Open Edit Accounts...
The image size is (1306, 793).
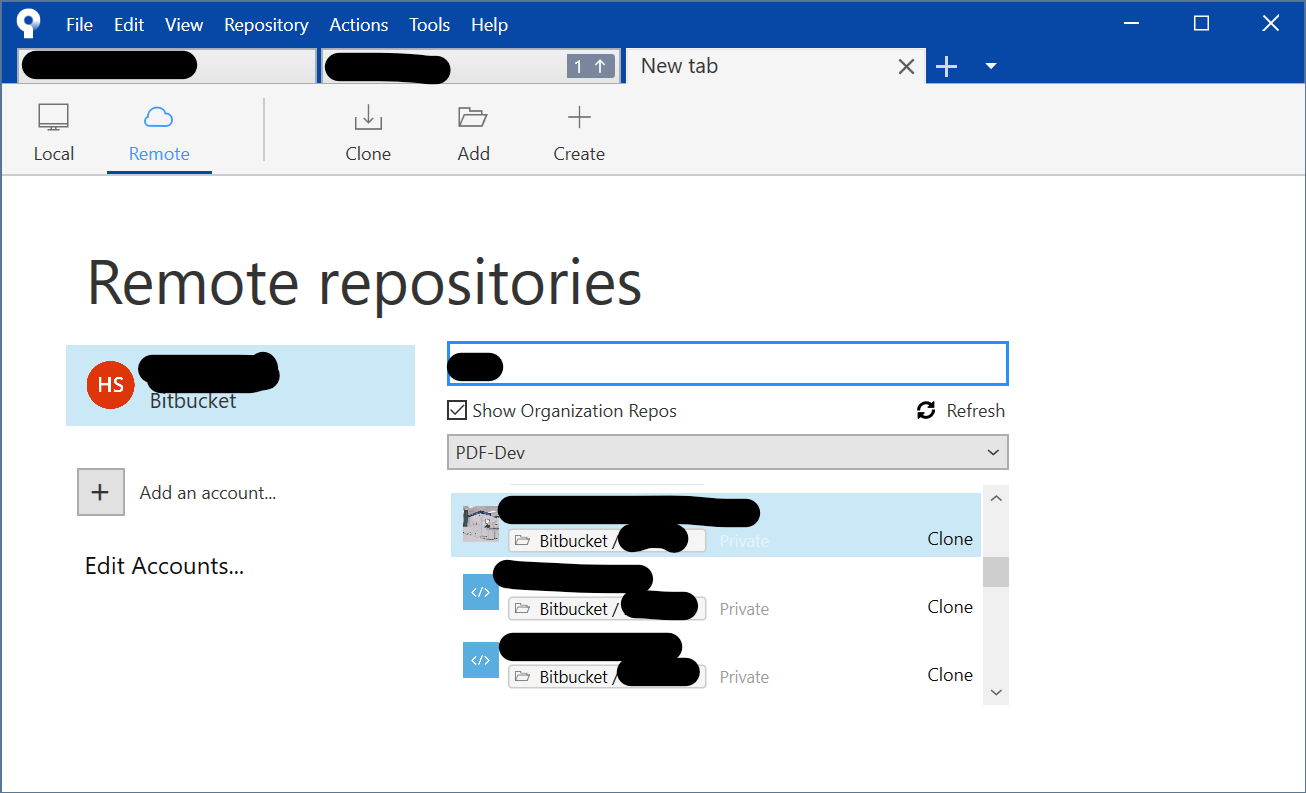(164, 566)
